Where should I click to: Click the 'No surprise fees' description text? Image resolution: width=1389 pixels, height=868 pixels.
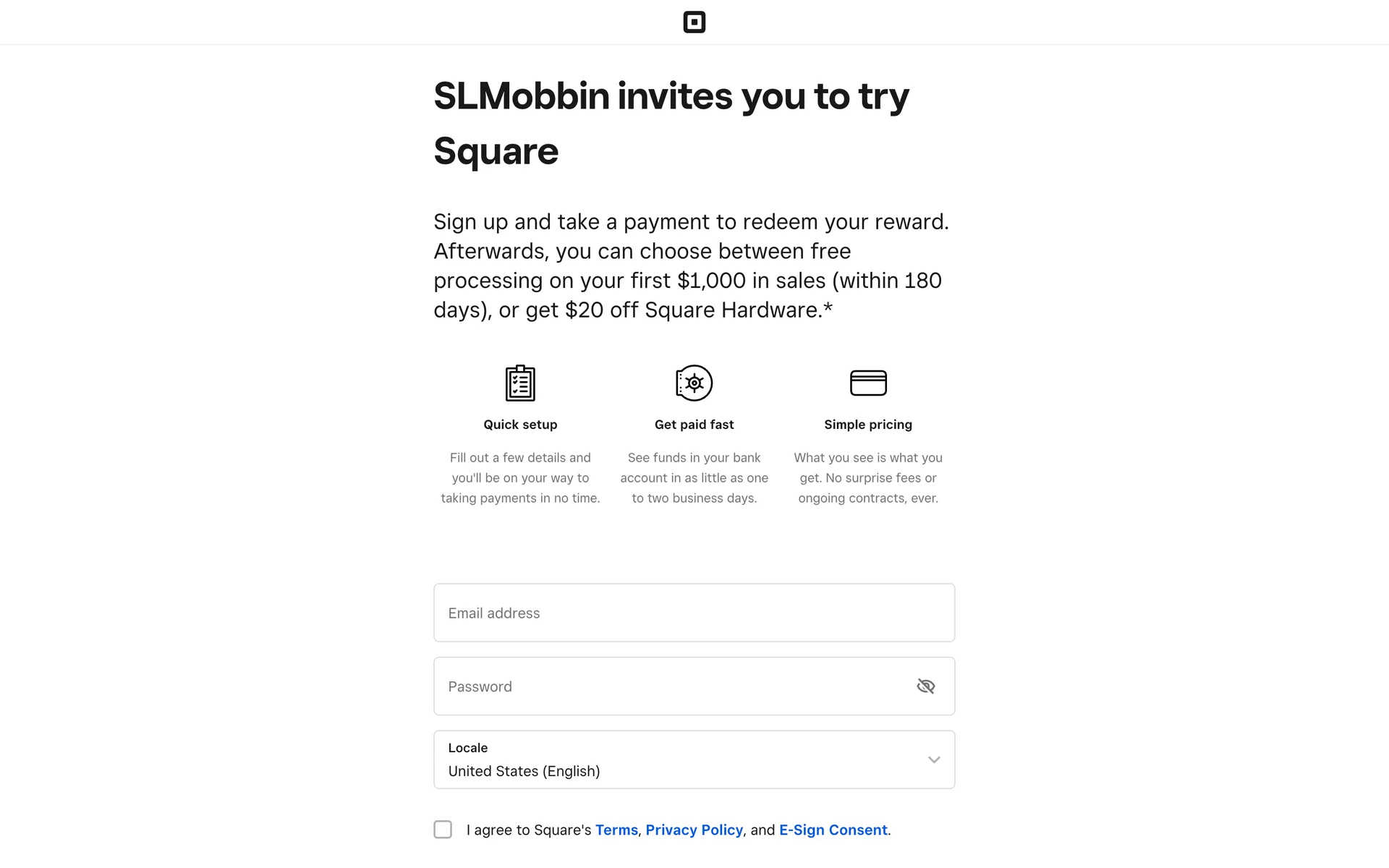868,478
